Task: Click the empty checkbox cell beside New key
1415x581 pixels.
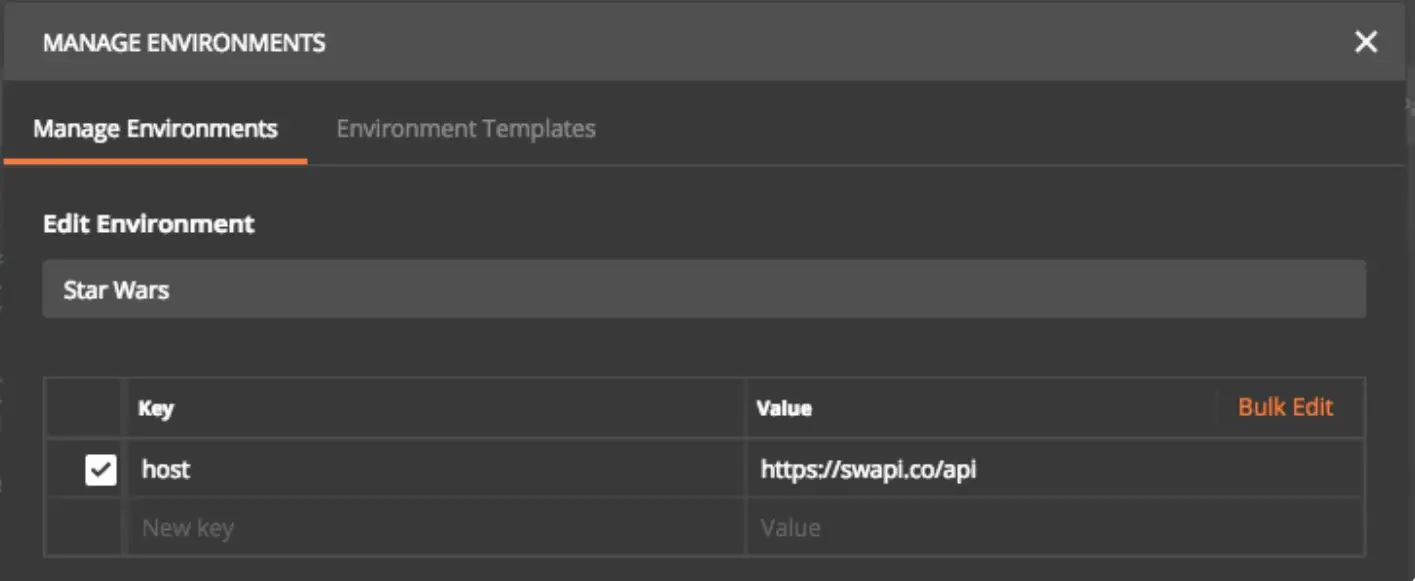Action: pos(84,527)
